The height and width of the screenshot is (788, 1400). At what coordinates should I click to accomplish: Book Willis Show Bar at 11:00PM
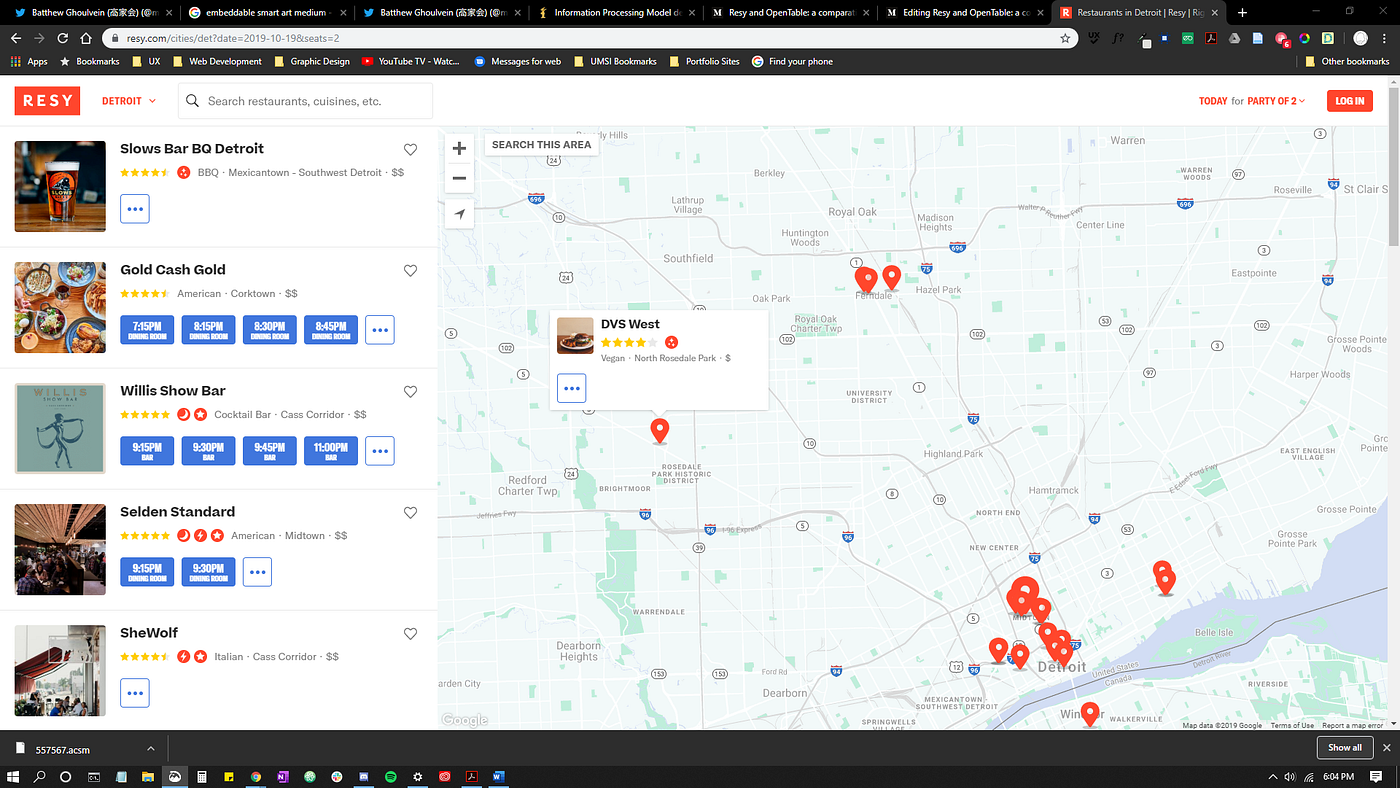[331, 451]
